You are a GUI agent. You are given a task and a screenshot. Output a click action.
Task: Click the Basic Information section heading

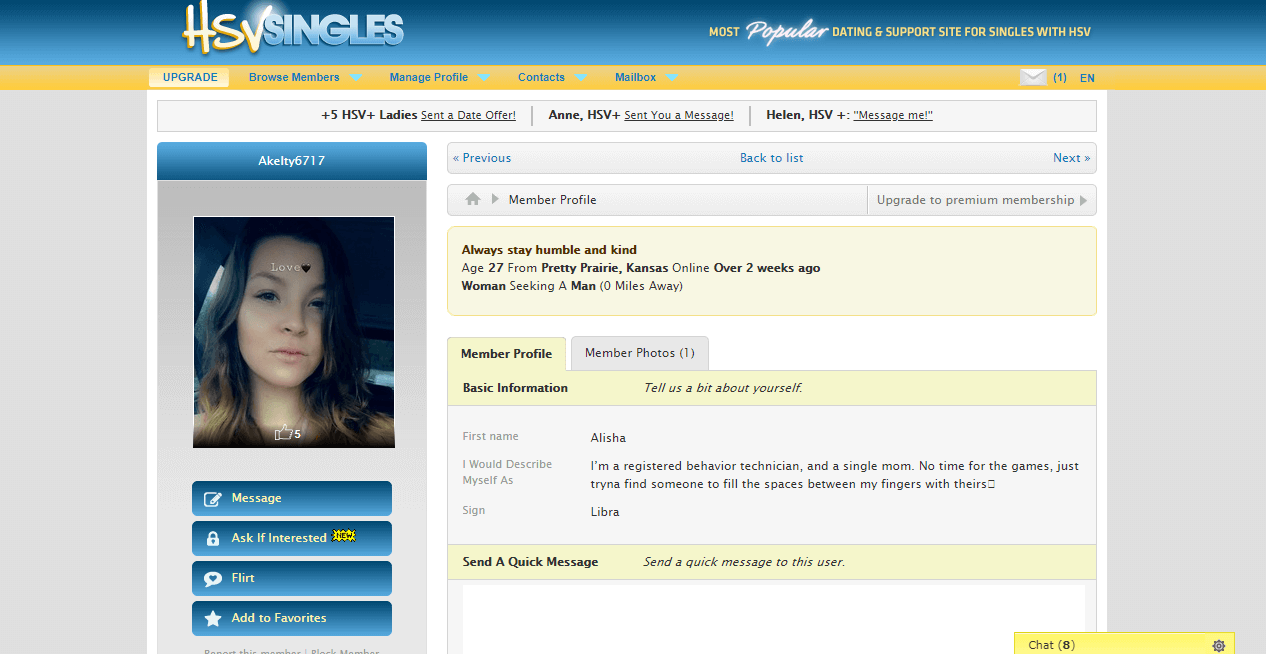click(x=515, y=388)
